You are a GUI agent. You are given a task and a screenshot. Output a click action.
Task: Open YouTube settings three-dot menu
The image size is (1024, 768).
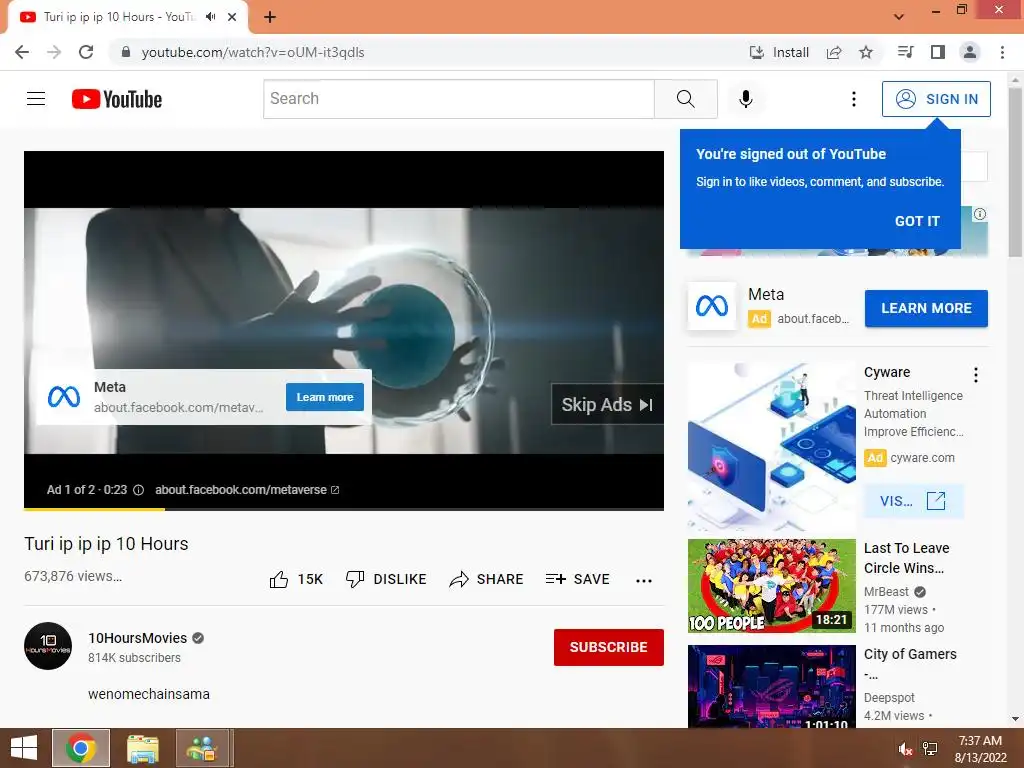point(854,99)
